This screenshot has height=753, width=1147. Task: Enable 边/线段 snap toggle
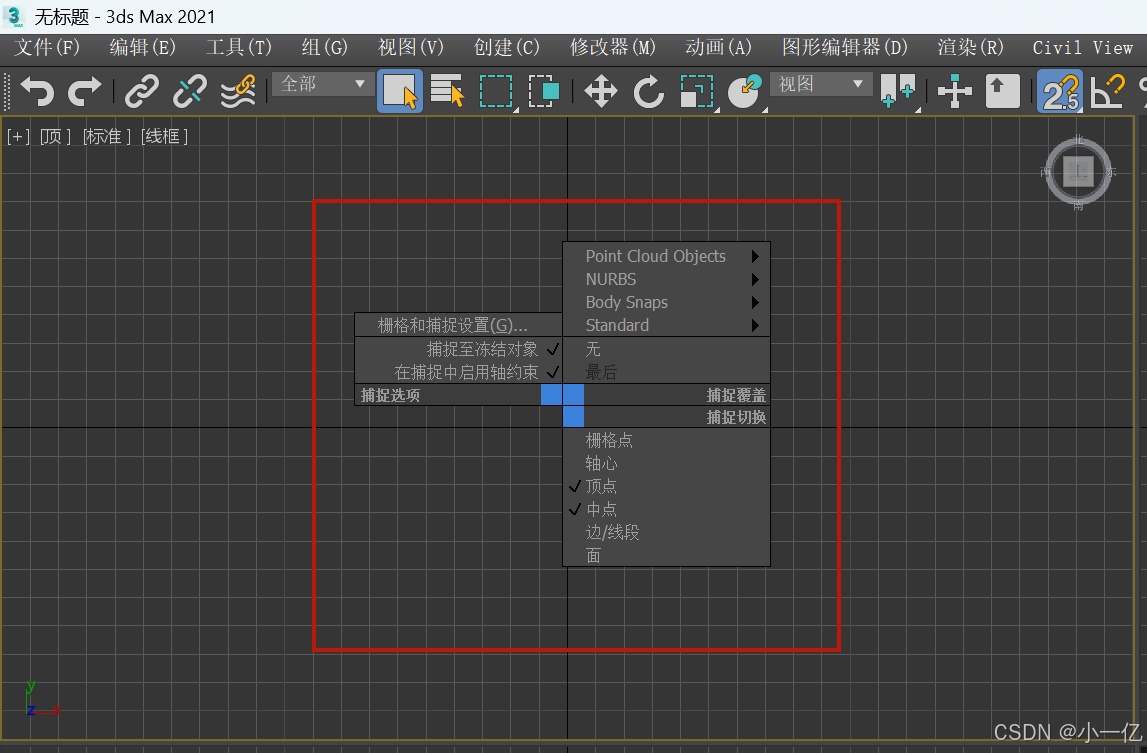(x=666, y=533)
